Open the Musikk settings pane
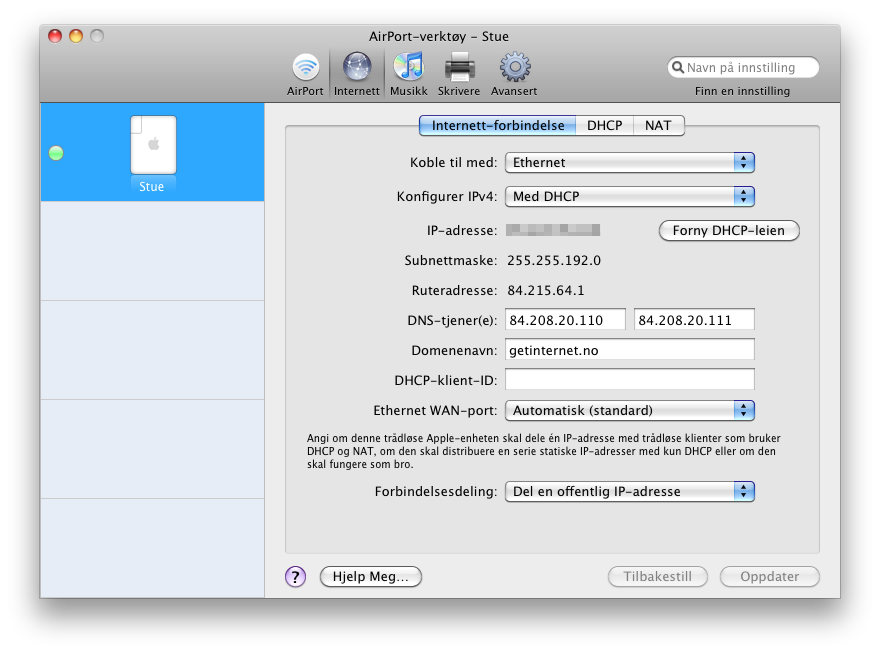The image size is (880, 653). pyautogui.click(x=408, y=68)
